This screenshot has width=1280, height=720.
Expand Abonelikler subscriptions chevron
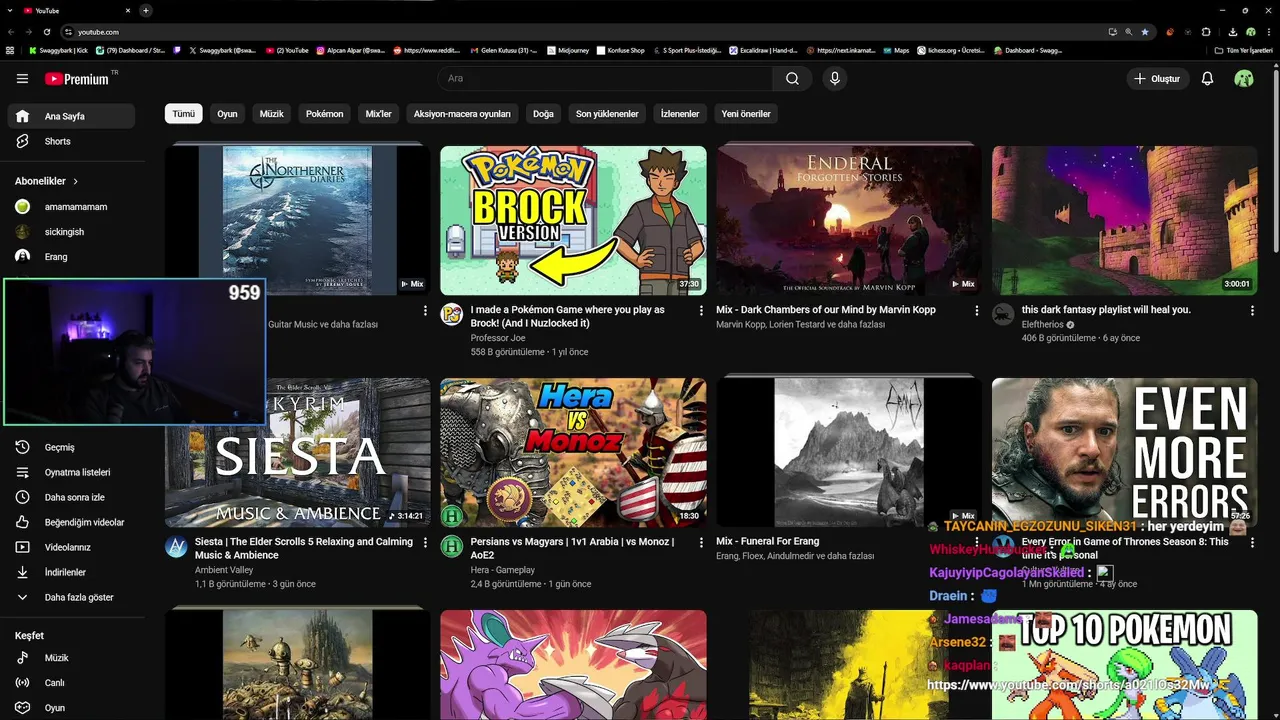[75, 181]
